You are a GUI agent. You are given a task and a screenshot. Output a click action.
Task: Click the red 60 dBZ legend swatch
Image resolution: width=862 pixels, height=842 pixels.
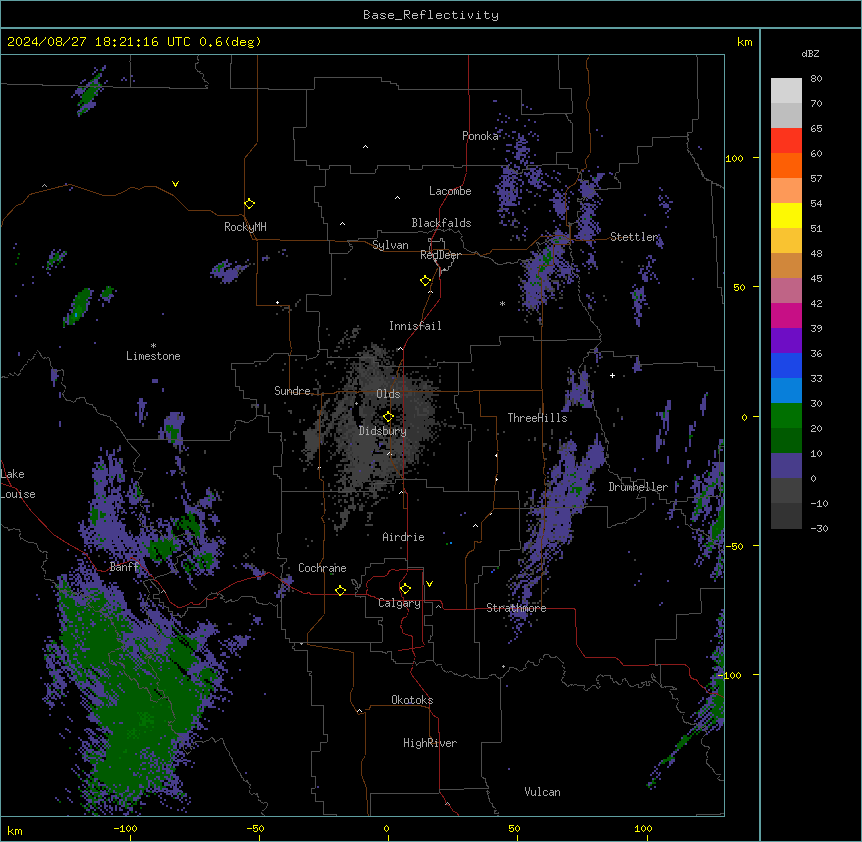coord(786,141)
